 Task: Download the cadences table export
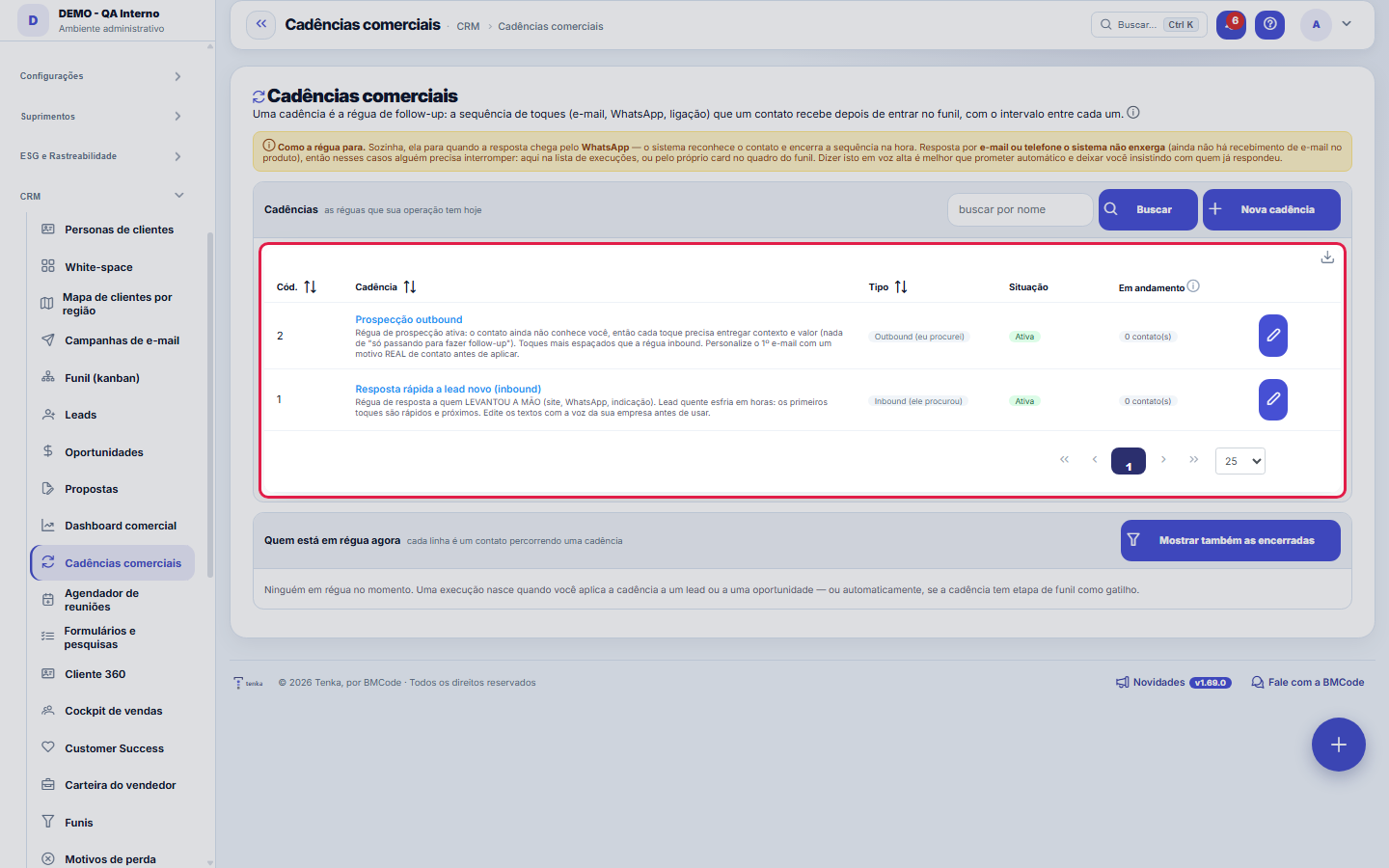(x=1327, y=258)
